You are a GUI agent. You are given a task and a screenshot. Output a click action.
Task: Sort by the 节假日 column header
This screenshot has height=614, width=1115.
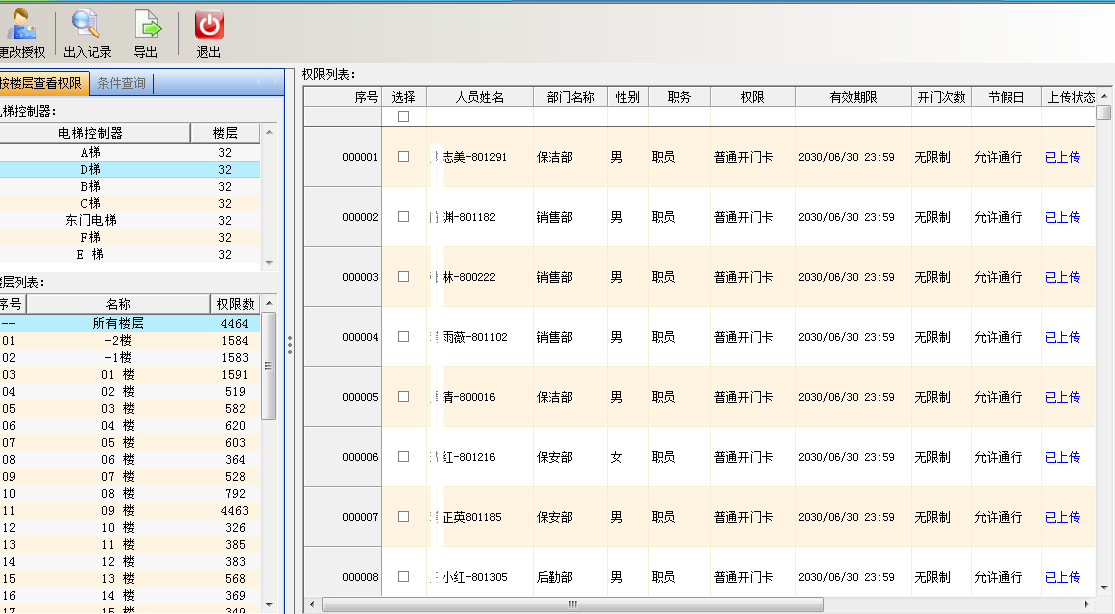(x=1006, y=97)
